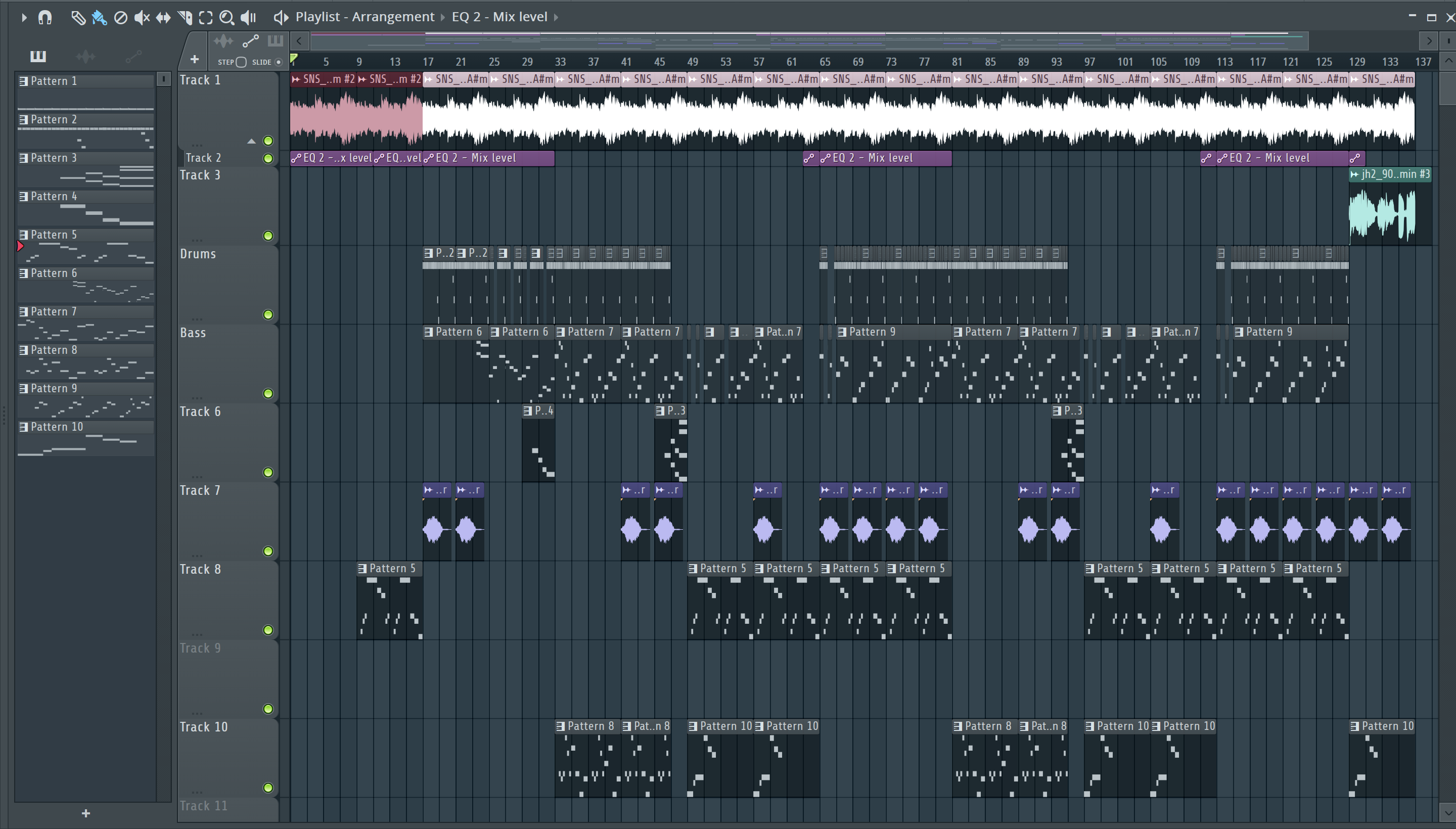Show pattern clips in the picker panel

tap(38, 56)
